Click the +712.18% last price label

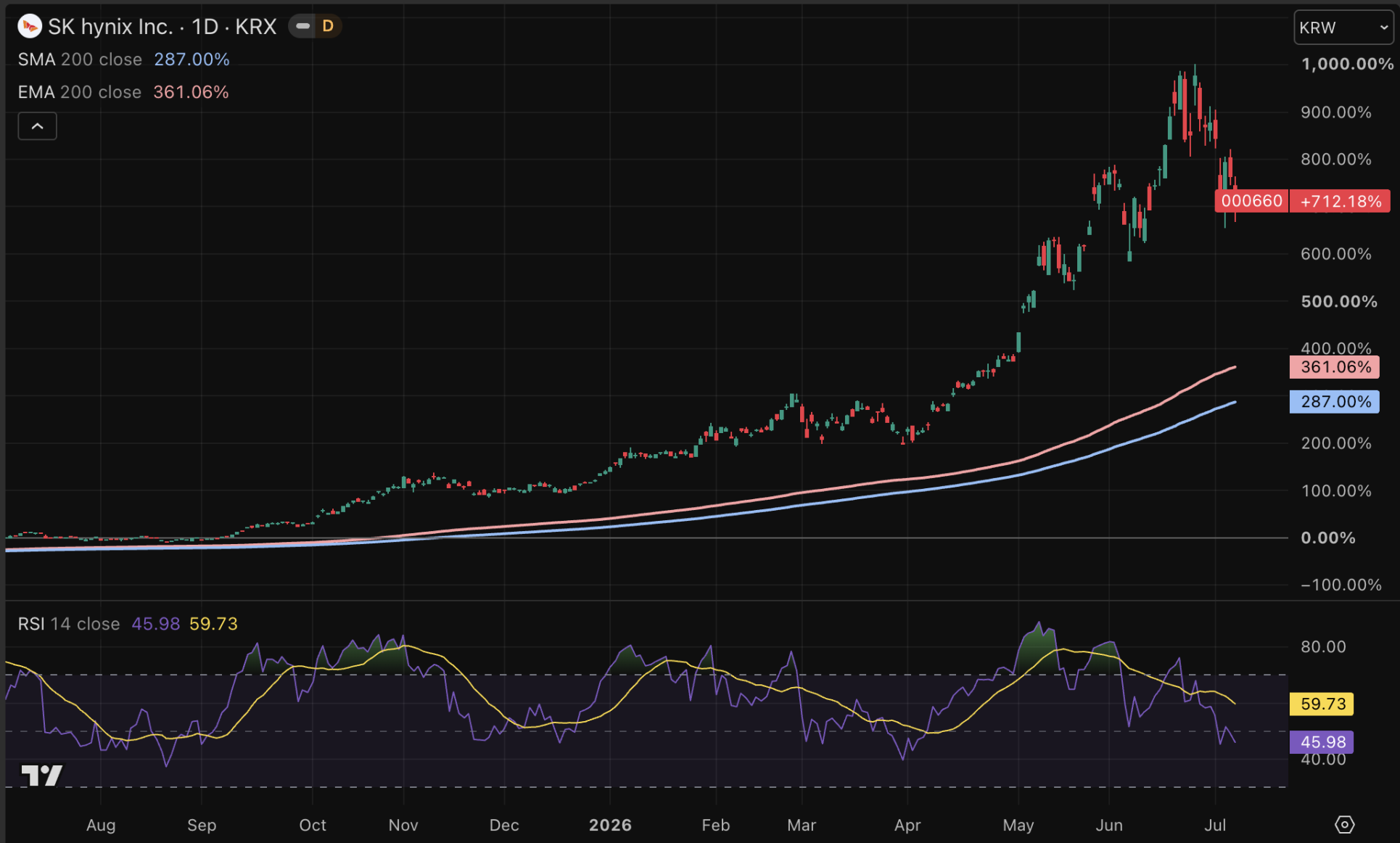[x=1341, y=201]
